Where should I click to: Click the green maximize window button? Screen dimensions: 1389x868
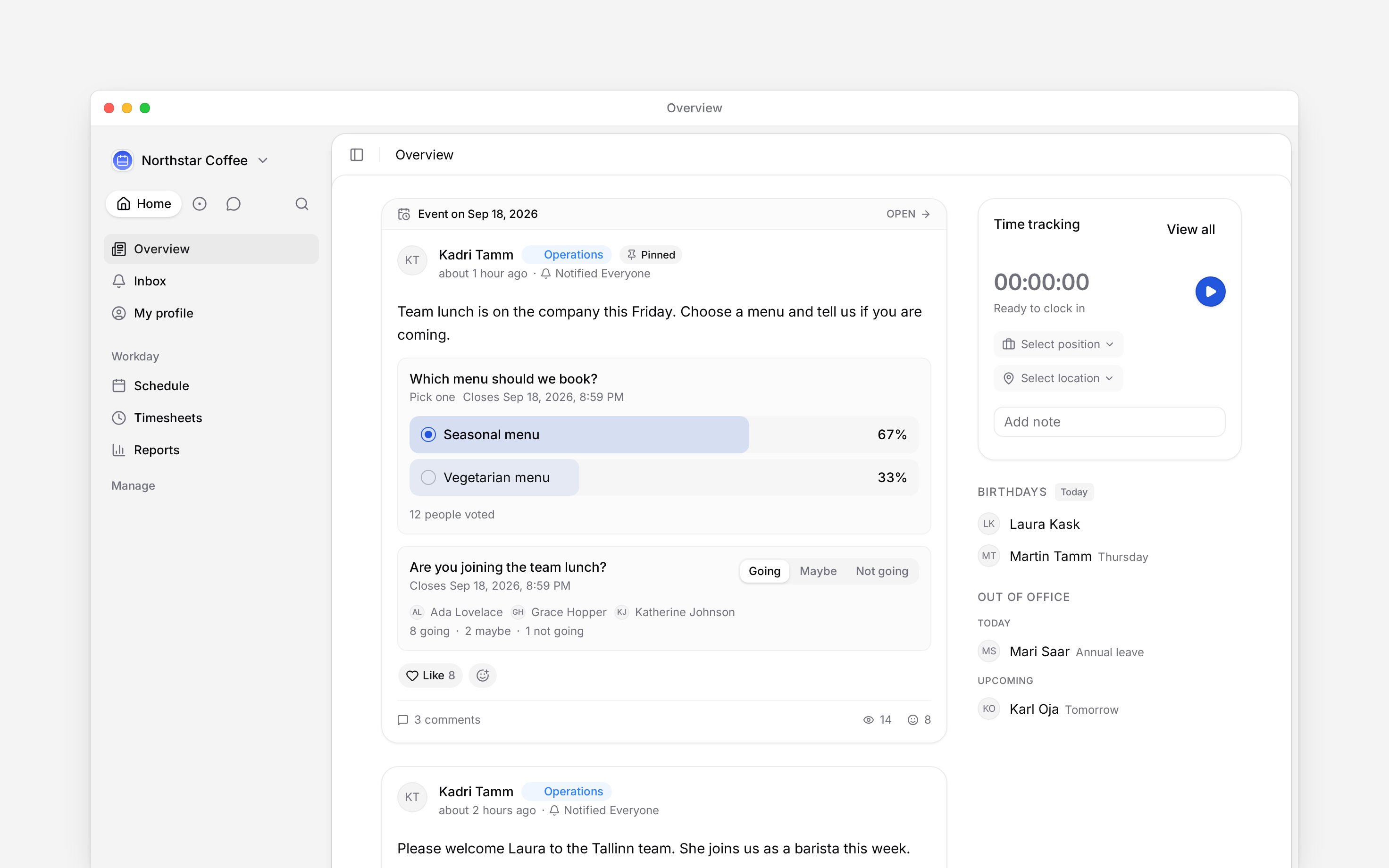coord(145,108)
